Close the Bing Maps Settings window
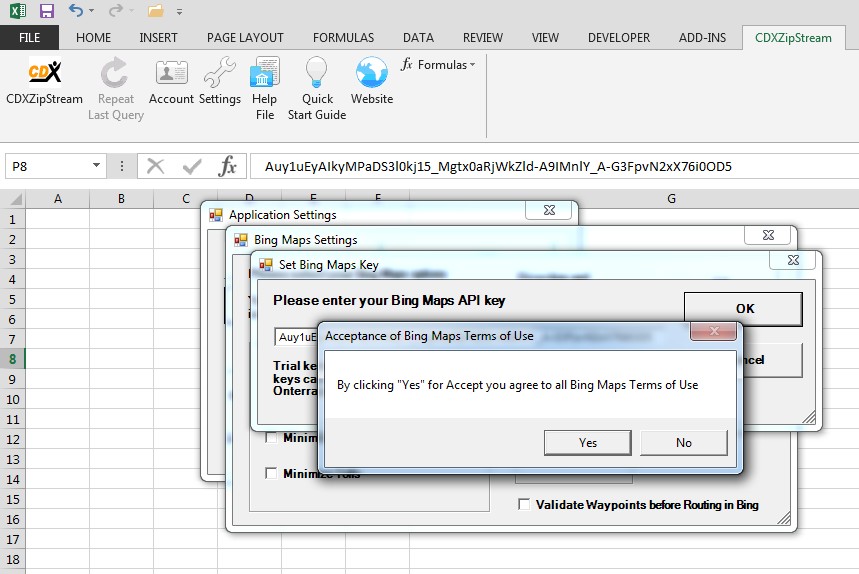859x574 pixels. pyautogui.click(x=768, y=235)
